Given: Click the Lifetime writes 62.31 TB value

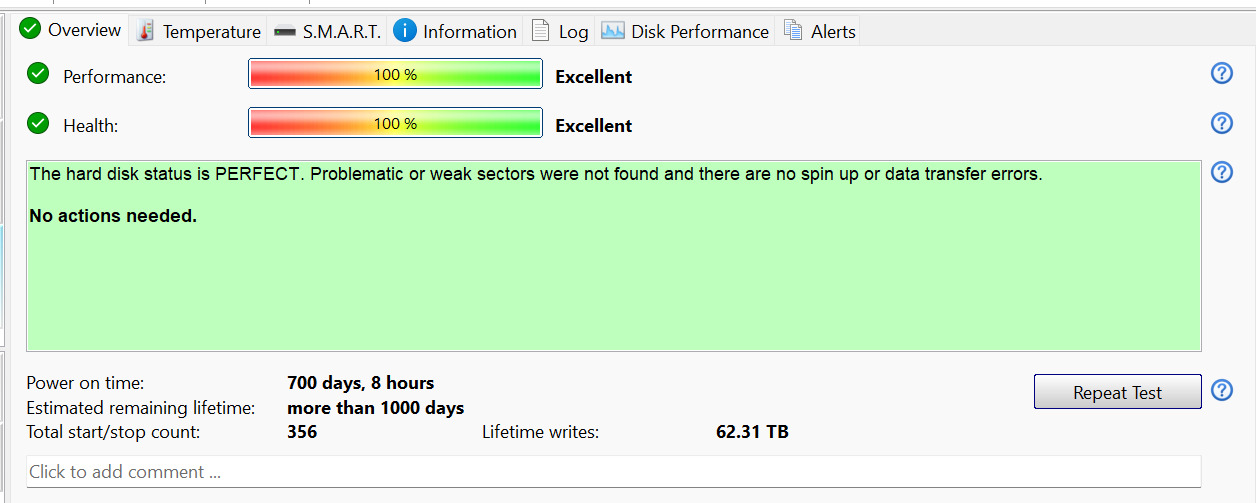Looking at the screenshot, I should pos(752,432).
